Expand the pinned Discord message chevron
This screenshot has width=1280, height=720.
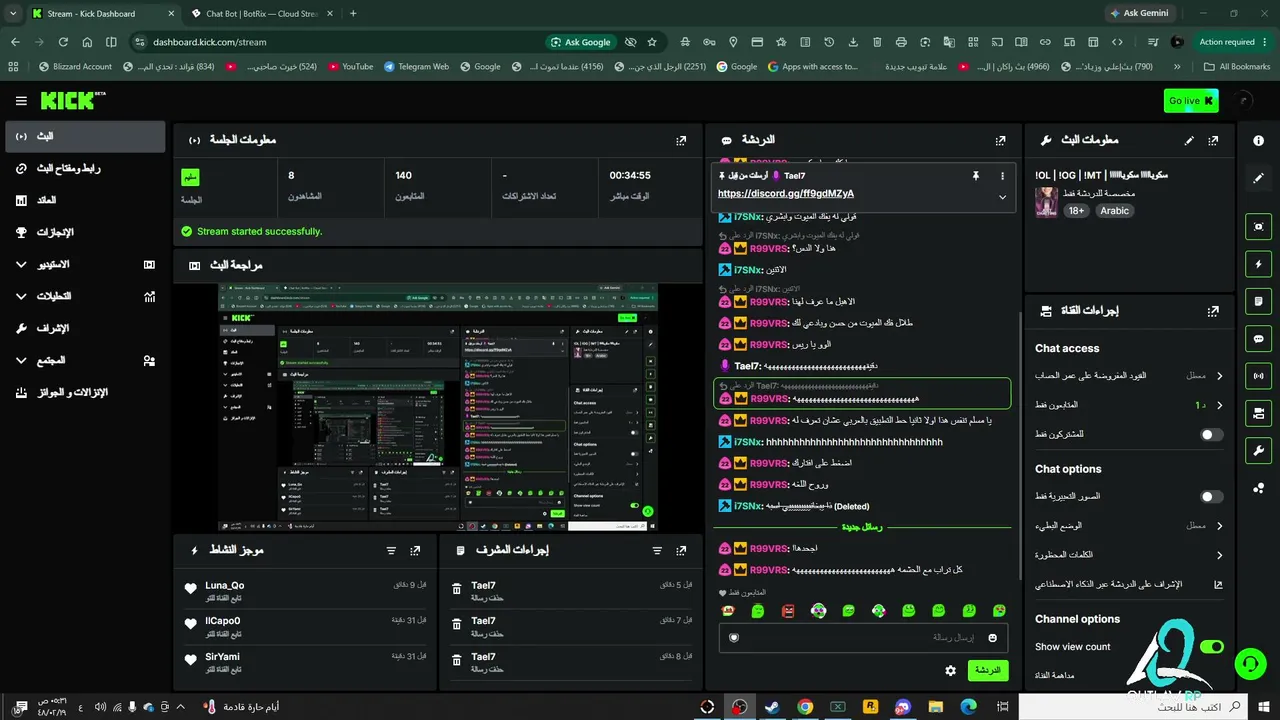pyautogui.click(x=1002, y=197)
